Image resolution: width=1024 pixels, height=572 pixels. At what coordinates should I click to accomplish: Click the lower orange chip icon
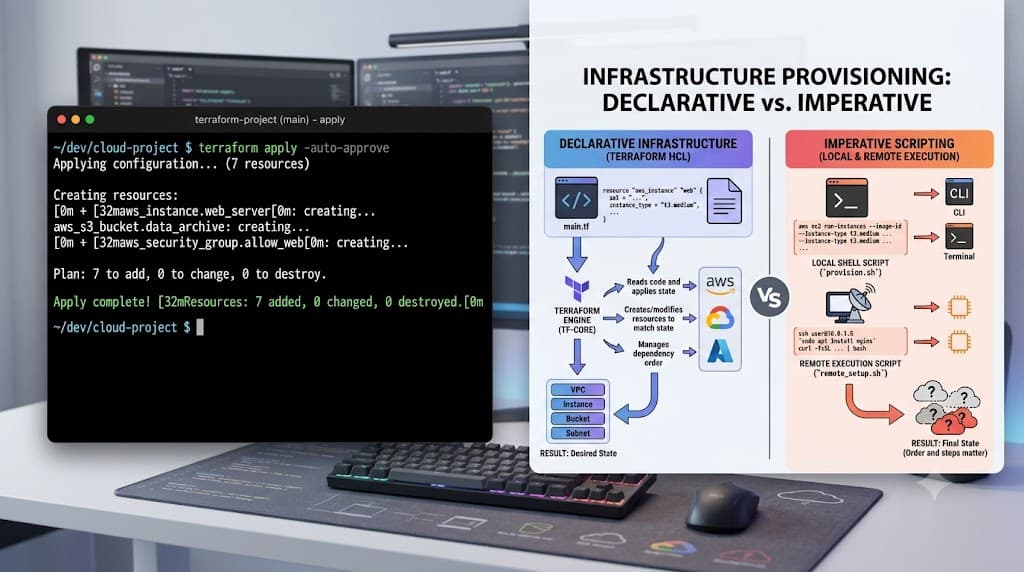pyautogui.click(x=959, y=342)
